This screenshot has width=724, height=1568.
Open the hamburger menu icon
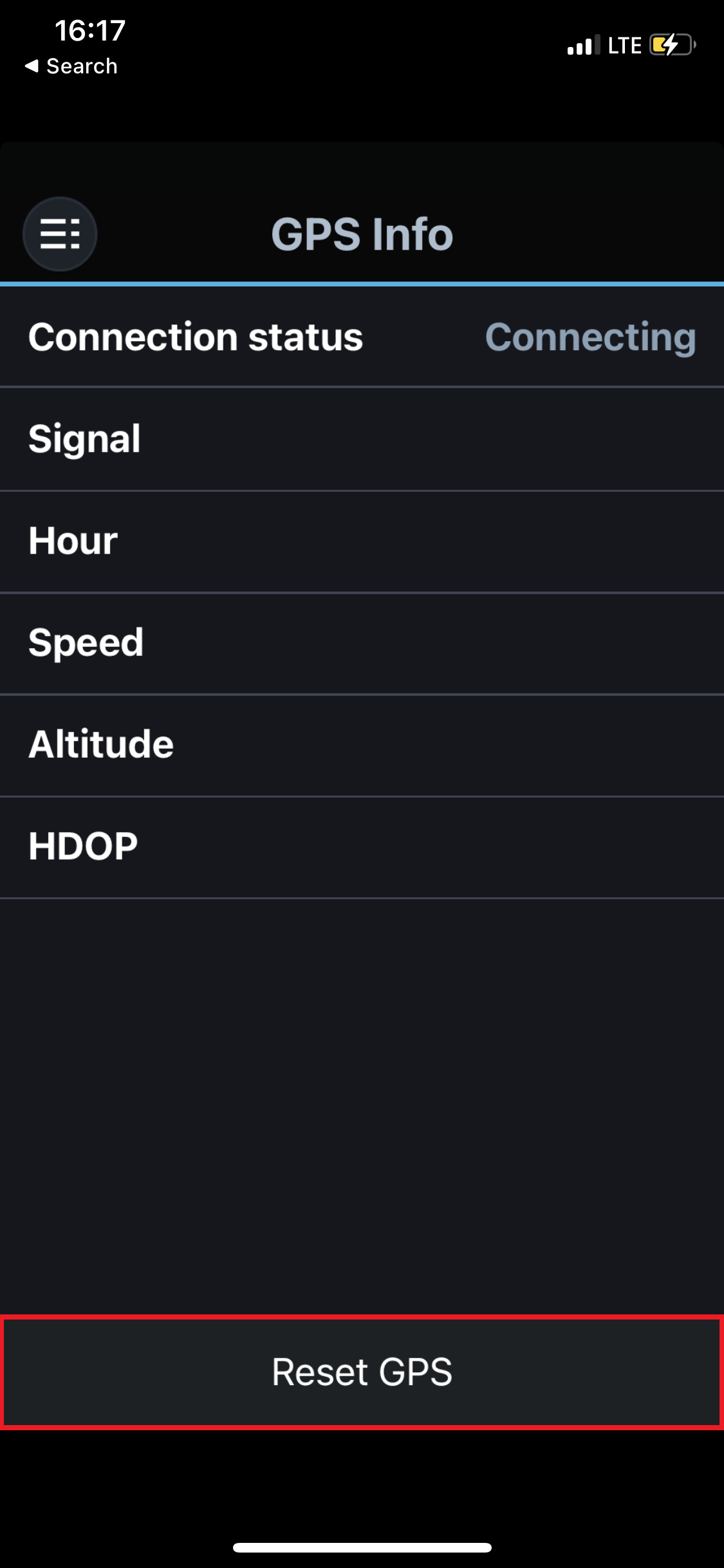click(x=60, y=234)
